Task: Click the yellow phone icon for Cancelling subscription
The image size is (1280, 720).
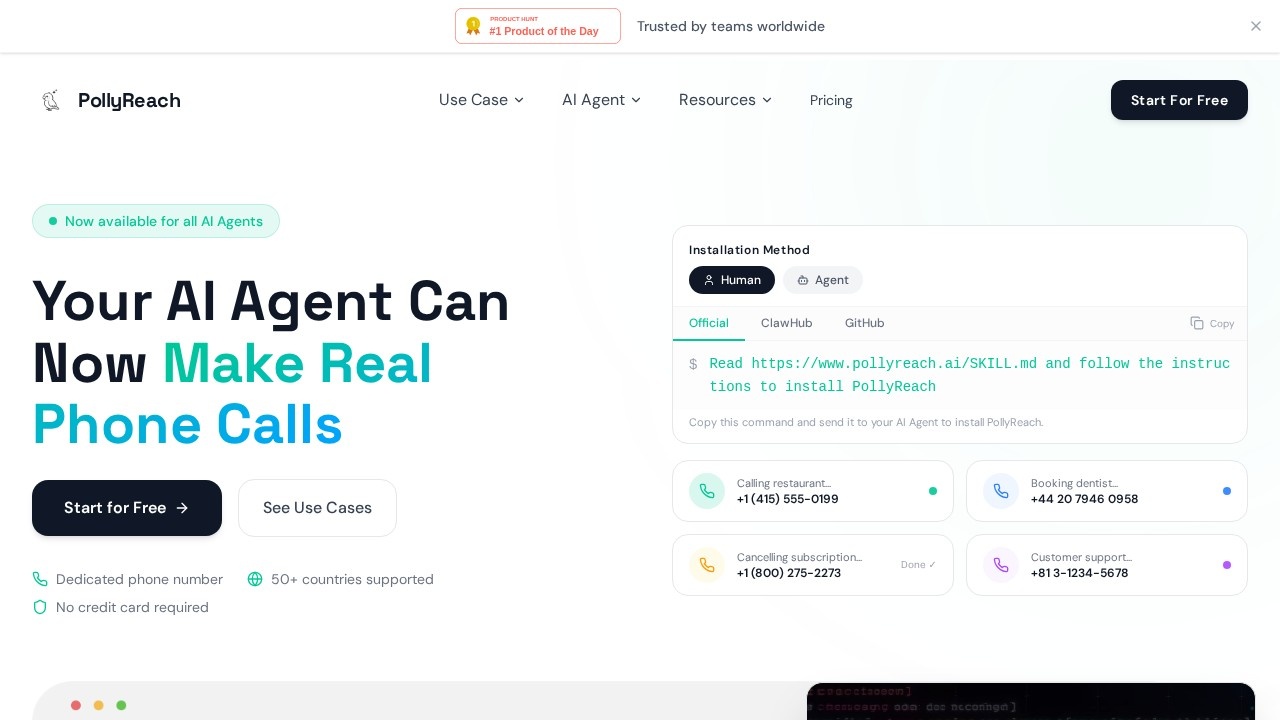Action: (x=707, y=565)
